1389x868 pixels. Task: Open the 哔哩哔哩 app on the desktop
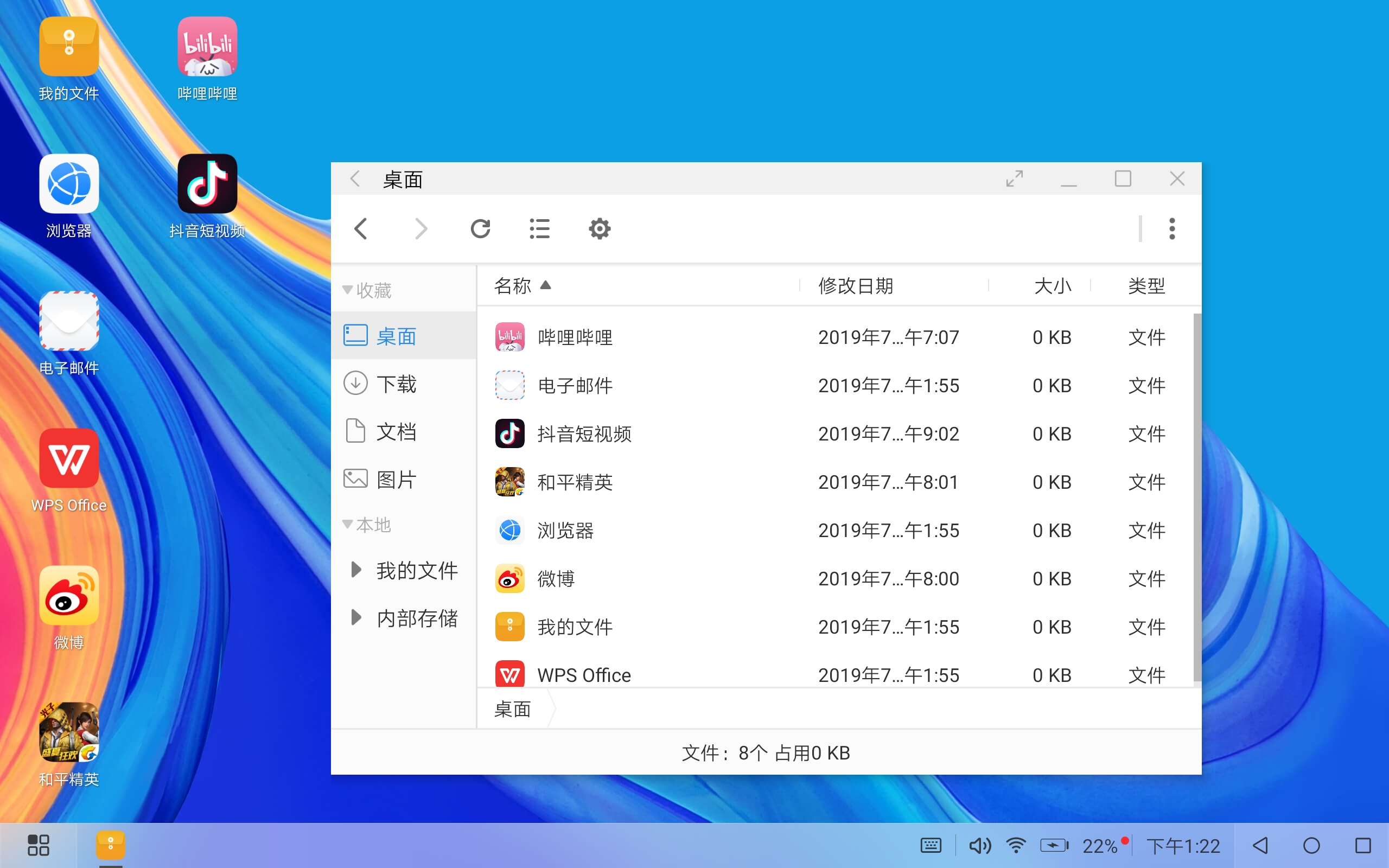(x=207, y=47)
